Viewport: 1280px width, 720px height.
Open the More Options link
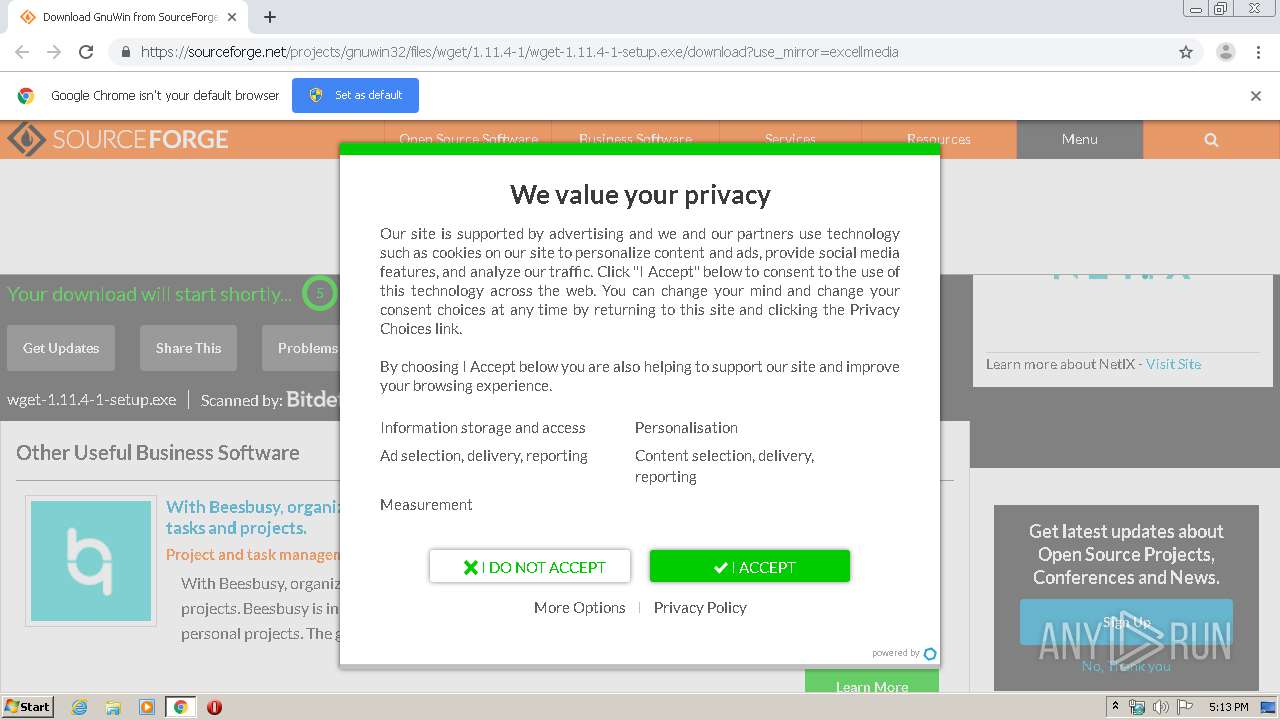coord(579,608)
